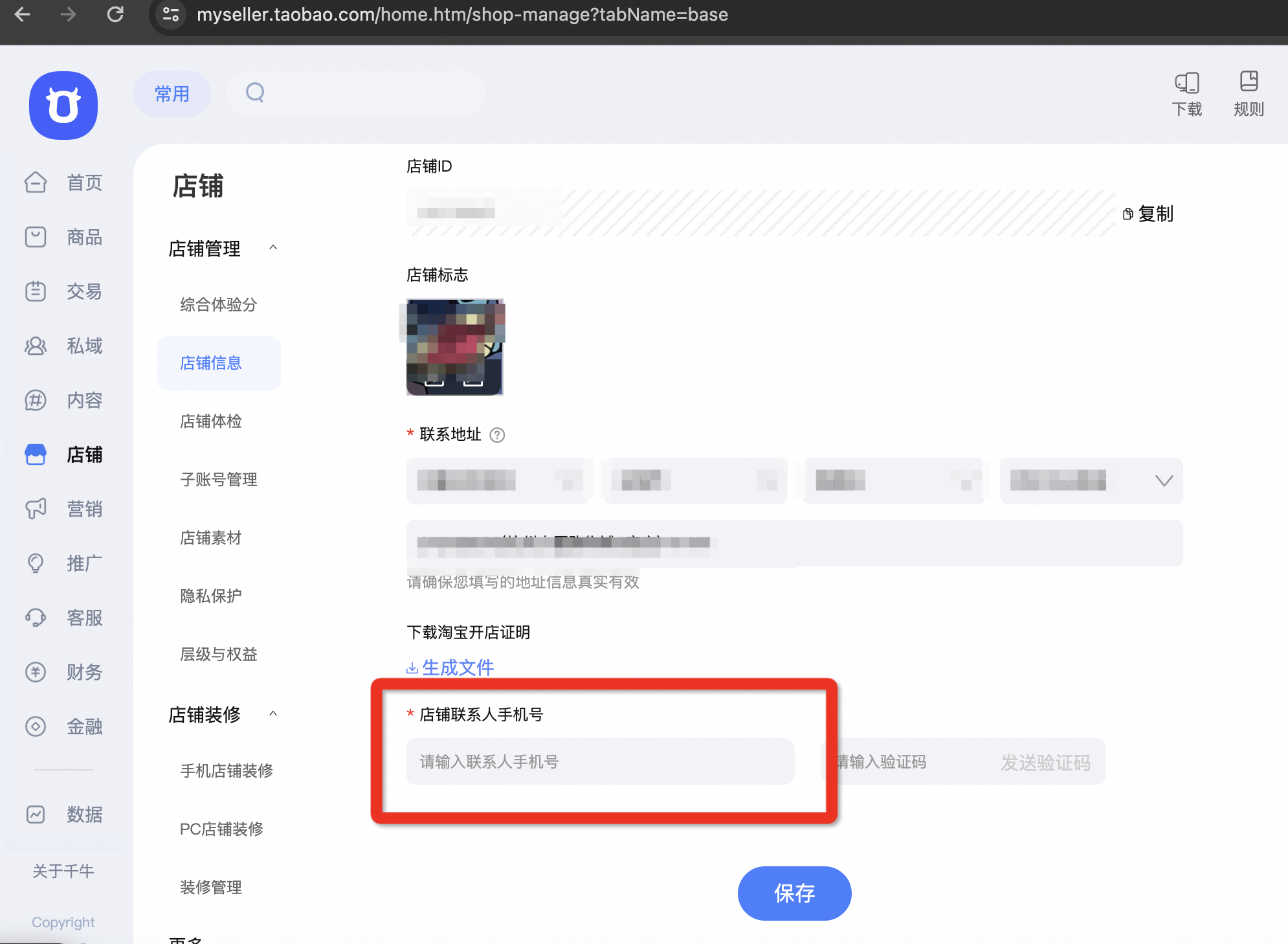The width and height of the screenshot is (1288, 944).
Task: Open 手机店铺装修 menu item
Action: 227,770
